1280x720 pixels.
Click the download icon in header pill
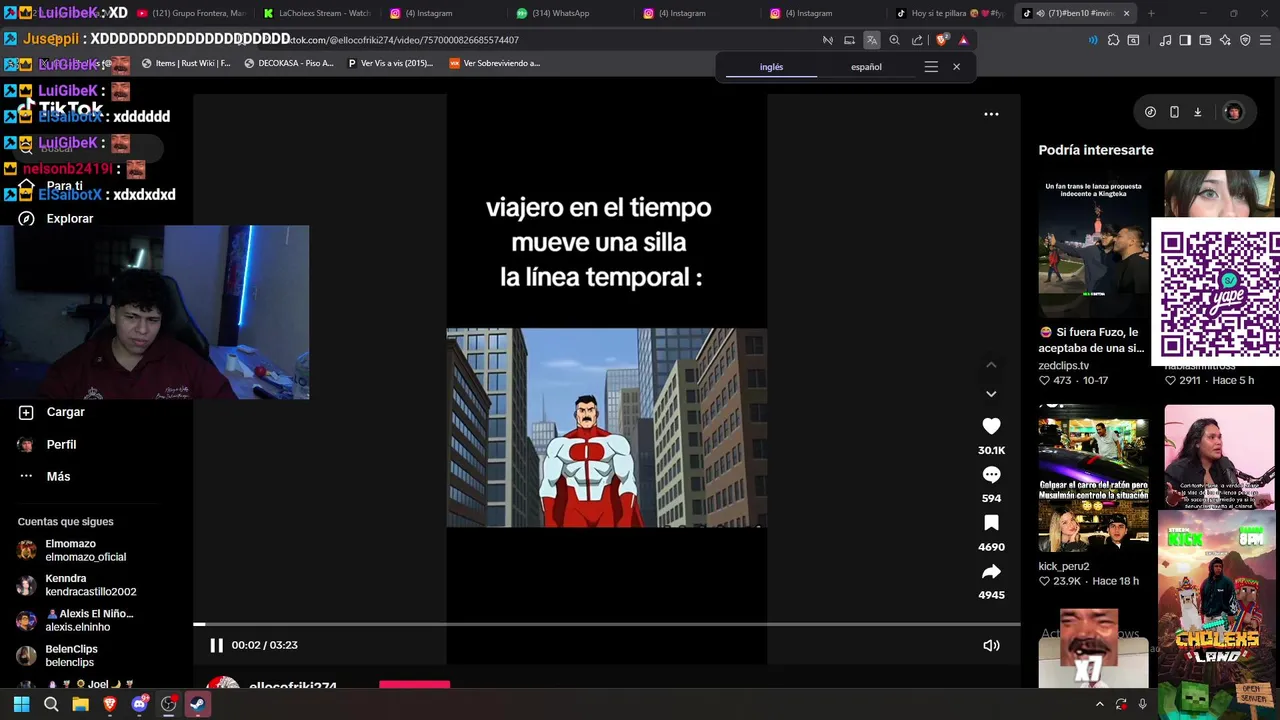point(1197,112)
